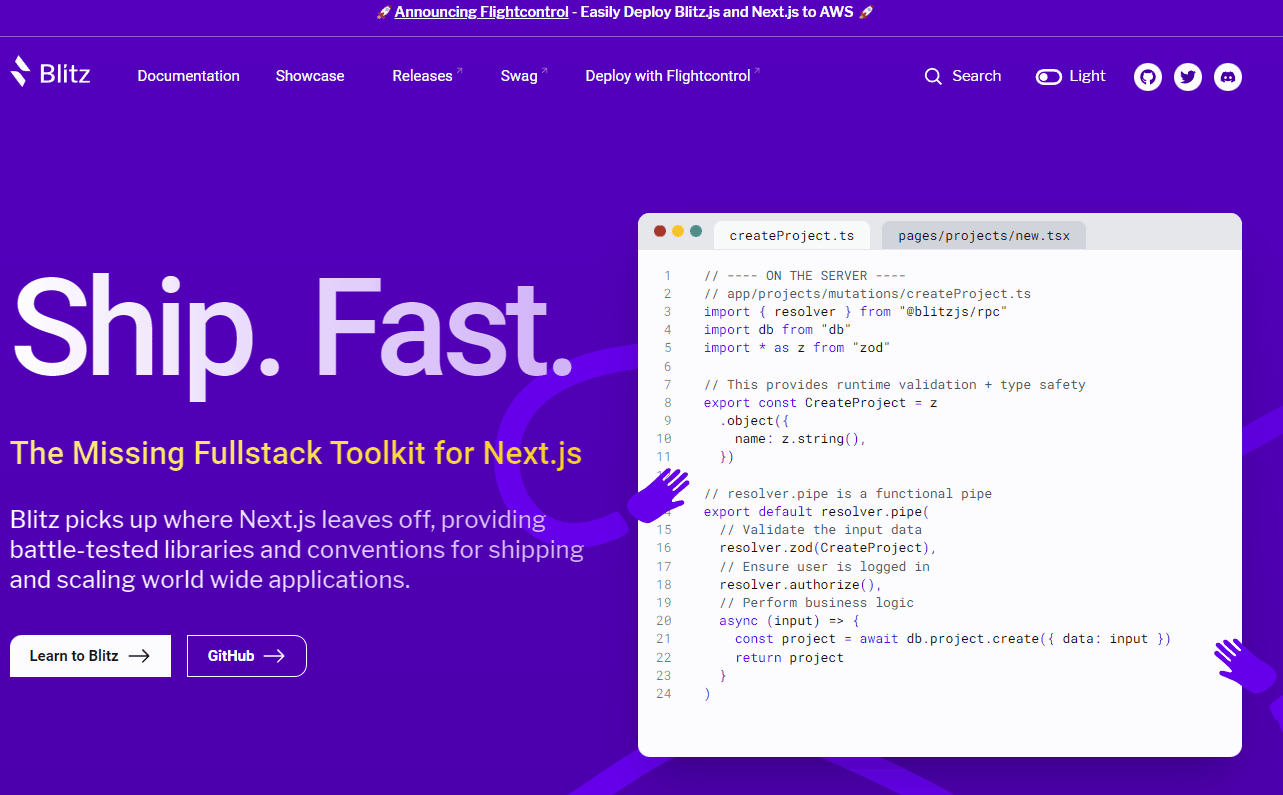This screenshot has width=1283, height=795.
Task: Click the red traffic-light dot on the code window
Action: (x=660, y=230)
